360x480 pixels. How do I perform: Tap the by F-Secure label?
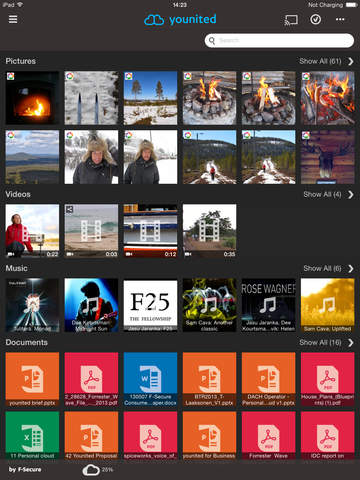pos(25,470)
